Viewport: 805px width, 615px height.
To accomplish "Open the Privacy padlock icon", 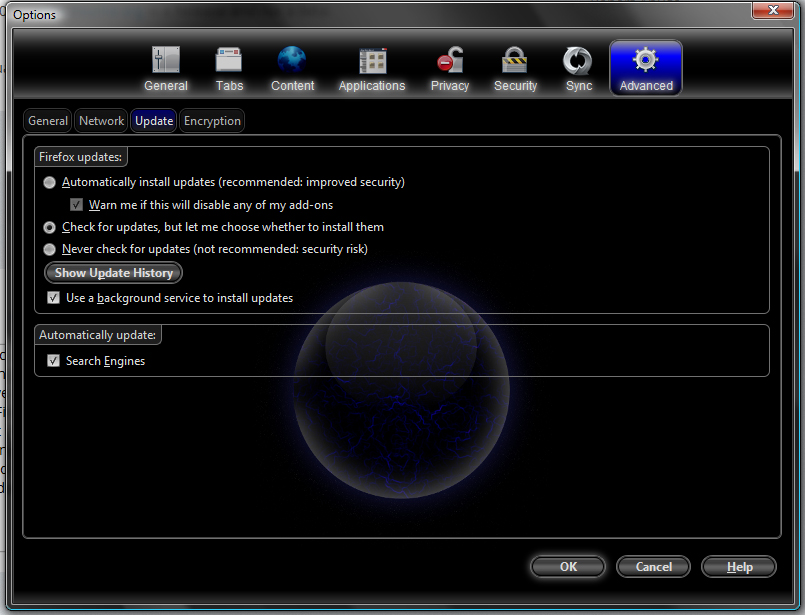I will pyautogui.click(x=449, y=62).
